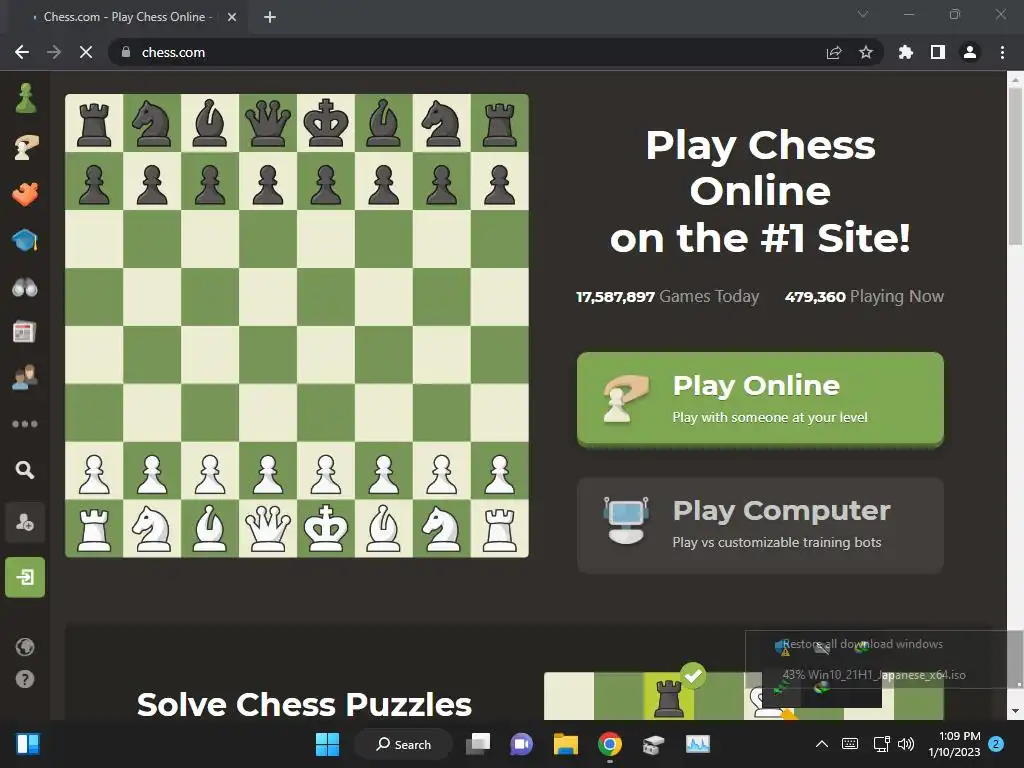The height and width of the screenshot is (768, 1024).
Task: Click the Chrome taskbar icon
Action: point(609,744)
